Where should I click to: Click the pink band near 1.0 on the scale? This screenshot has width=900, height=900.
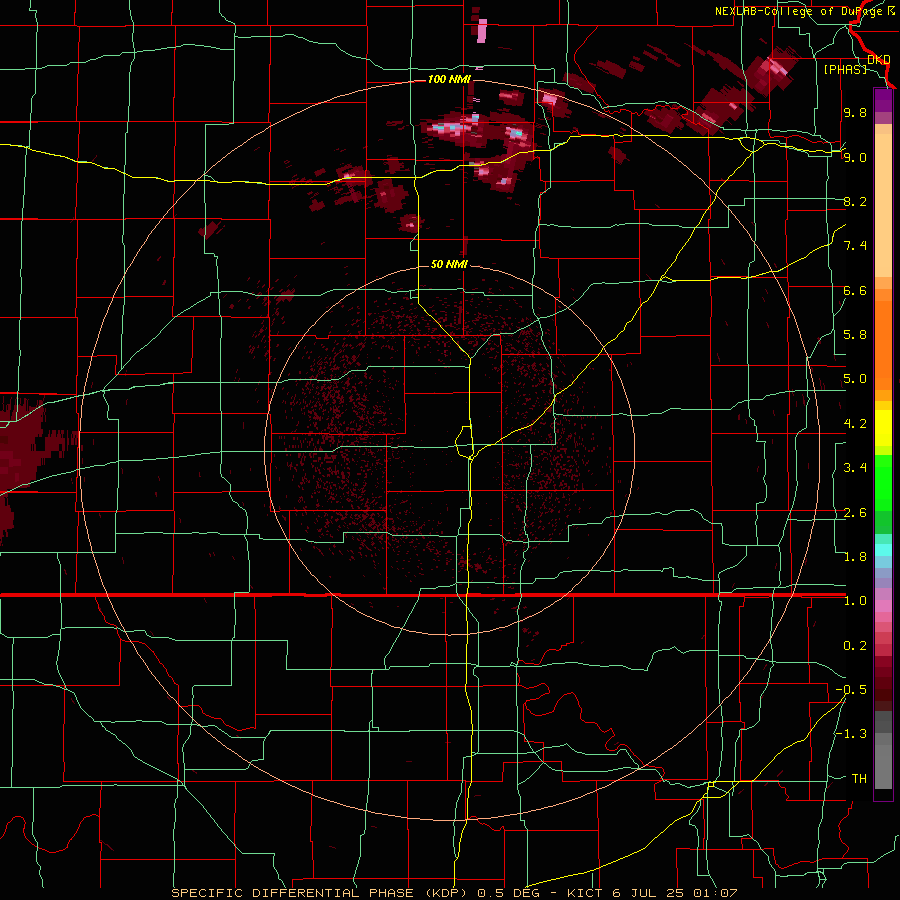883,606
